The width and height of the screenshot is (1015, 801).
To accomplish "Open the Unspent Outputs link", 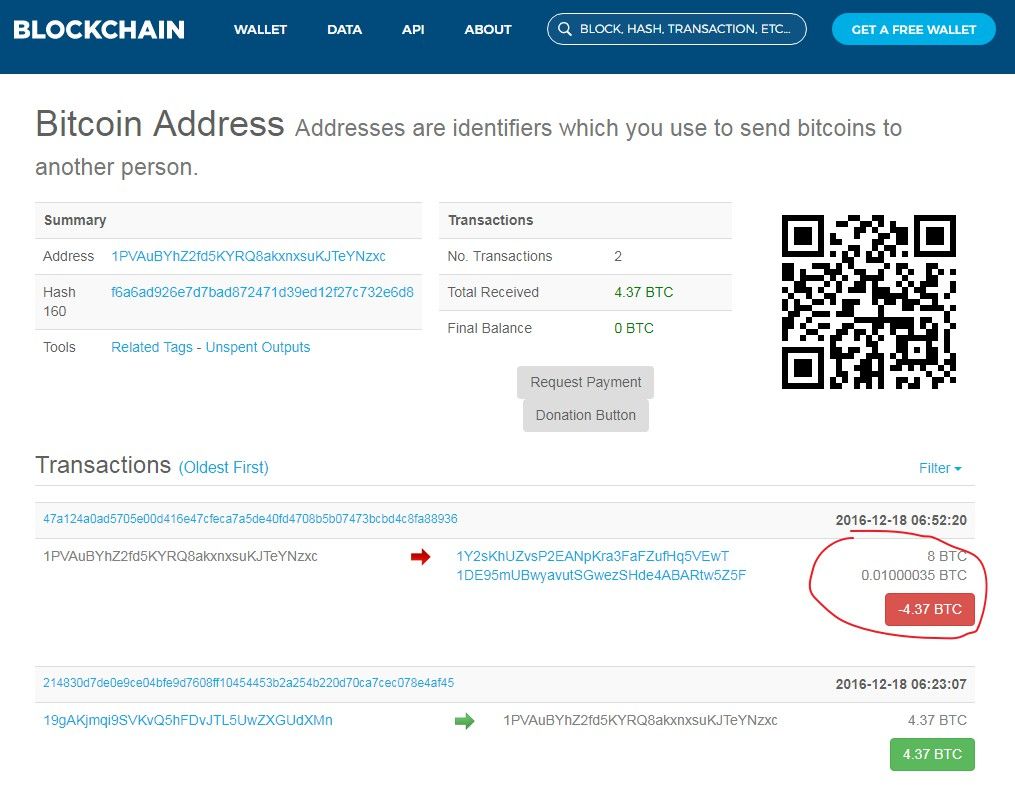I will (x=258, y=347).
